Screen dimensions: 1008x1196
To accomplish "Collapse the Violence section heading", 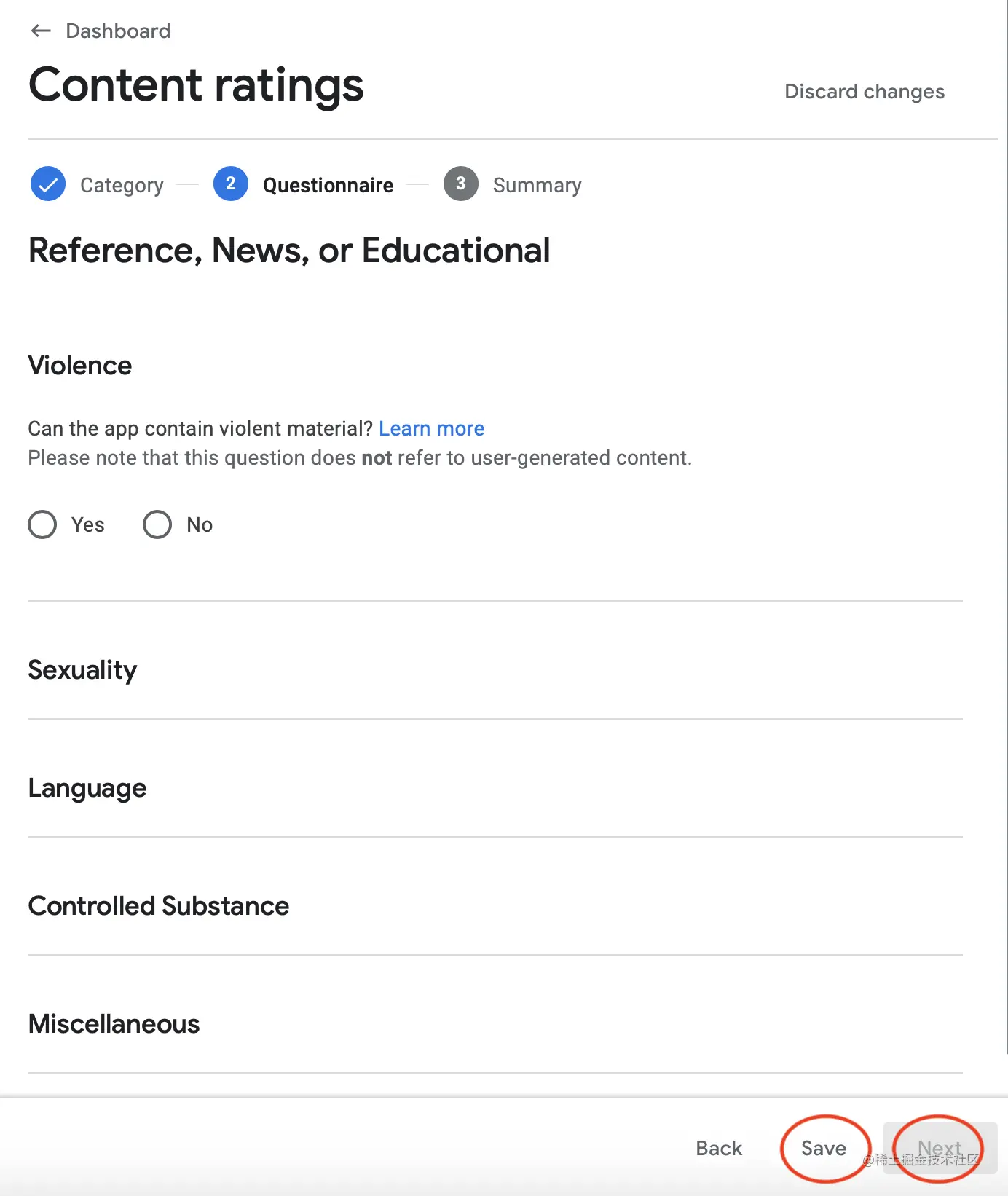I will 80,366.
